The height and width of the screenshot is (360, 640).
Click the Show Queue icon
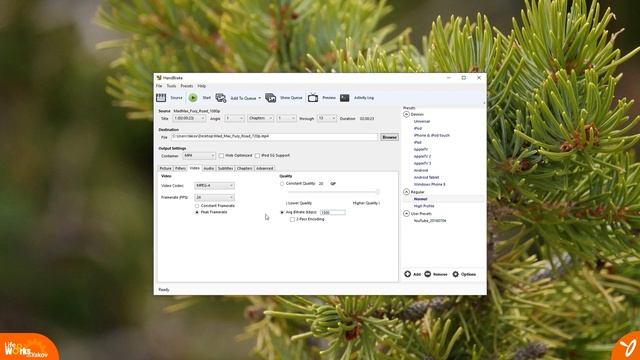click(270, 98)
